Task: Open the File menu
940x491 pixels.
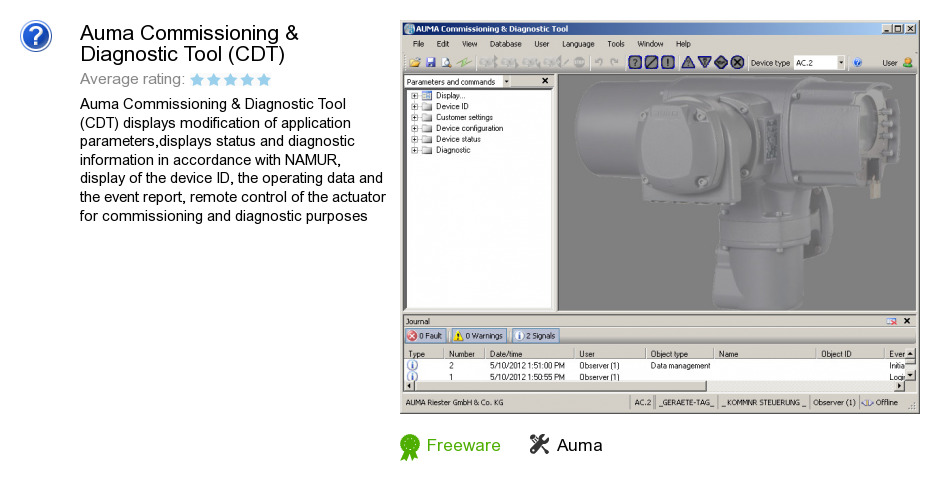Action: [418, 44]
